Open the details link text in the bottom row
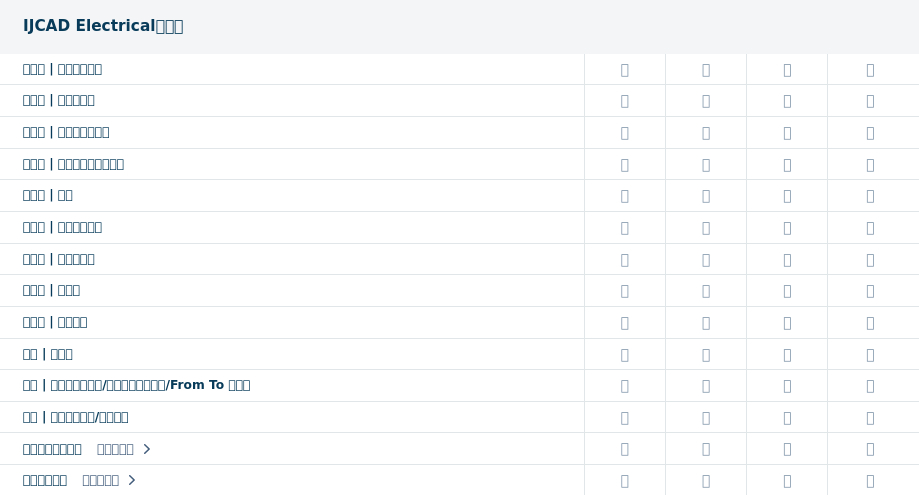 [x=100, y=481]
